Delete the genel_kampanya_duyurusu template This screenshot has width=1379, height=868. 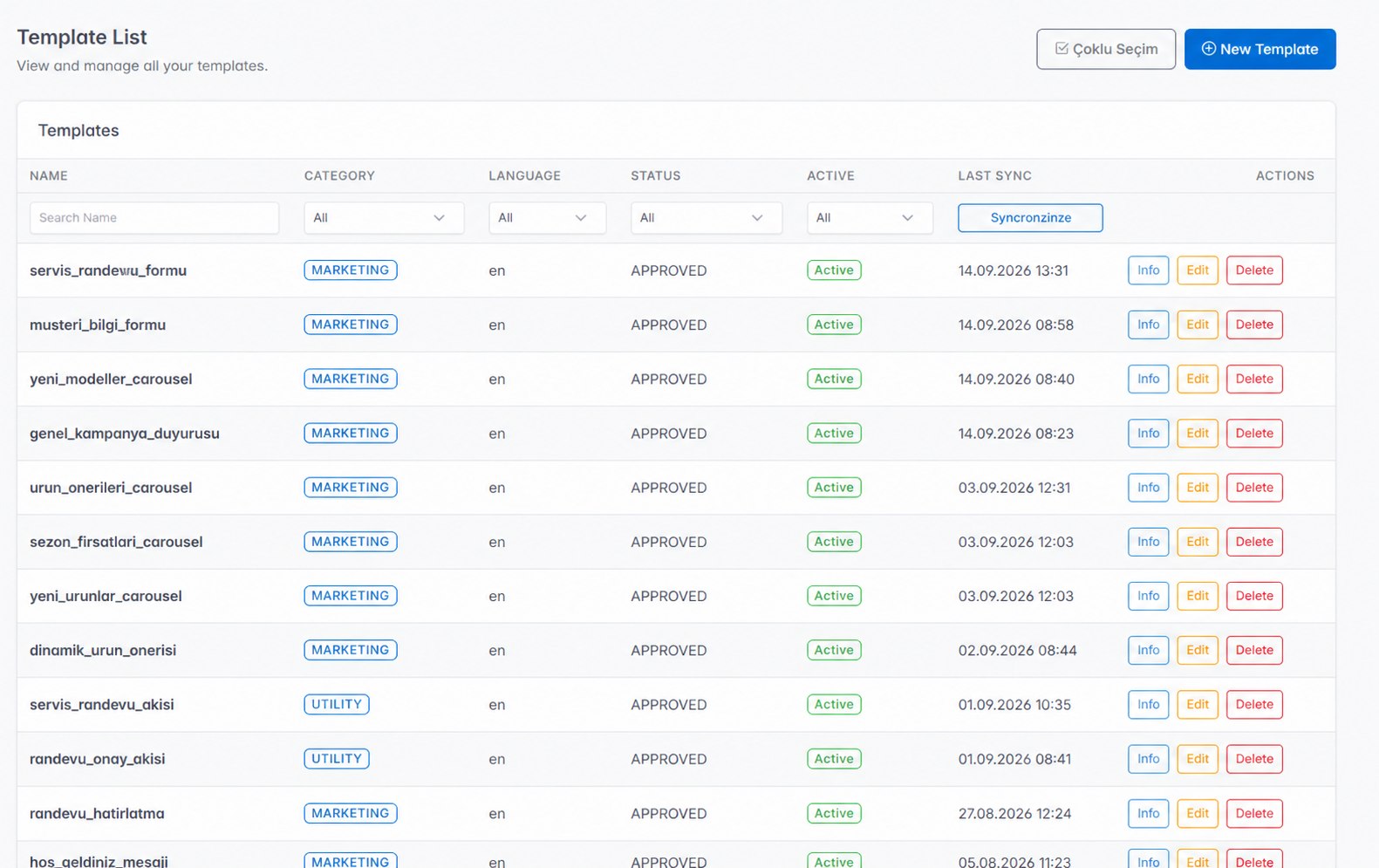[x=1254, y=434]
